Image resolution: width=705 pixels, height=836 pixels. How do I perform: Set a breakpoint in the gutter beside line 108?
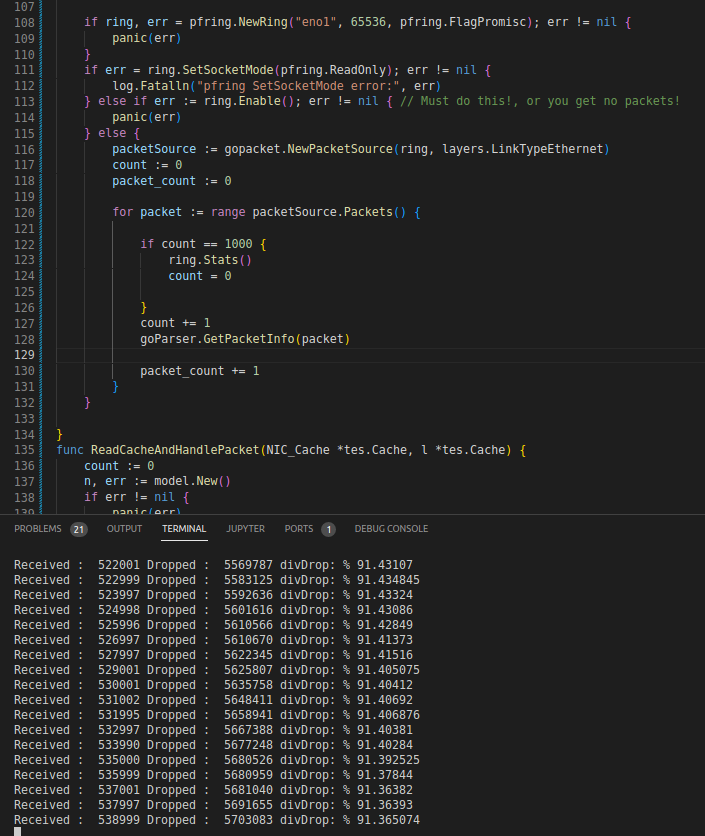[x=10, y=21]
